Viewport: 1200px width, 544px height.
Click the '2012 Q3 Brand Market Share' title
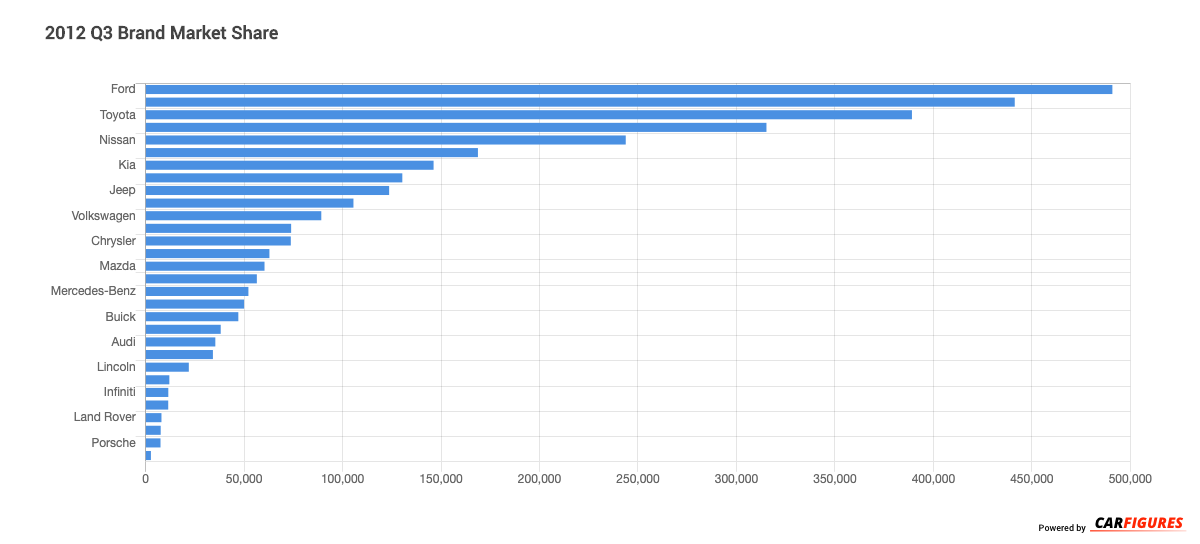[x=162, y=33]
